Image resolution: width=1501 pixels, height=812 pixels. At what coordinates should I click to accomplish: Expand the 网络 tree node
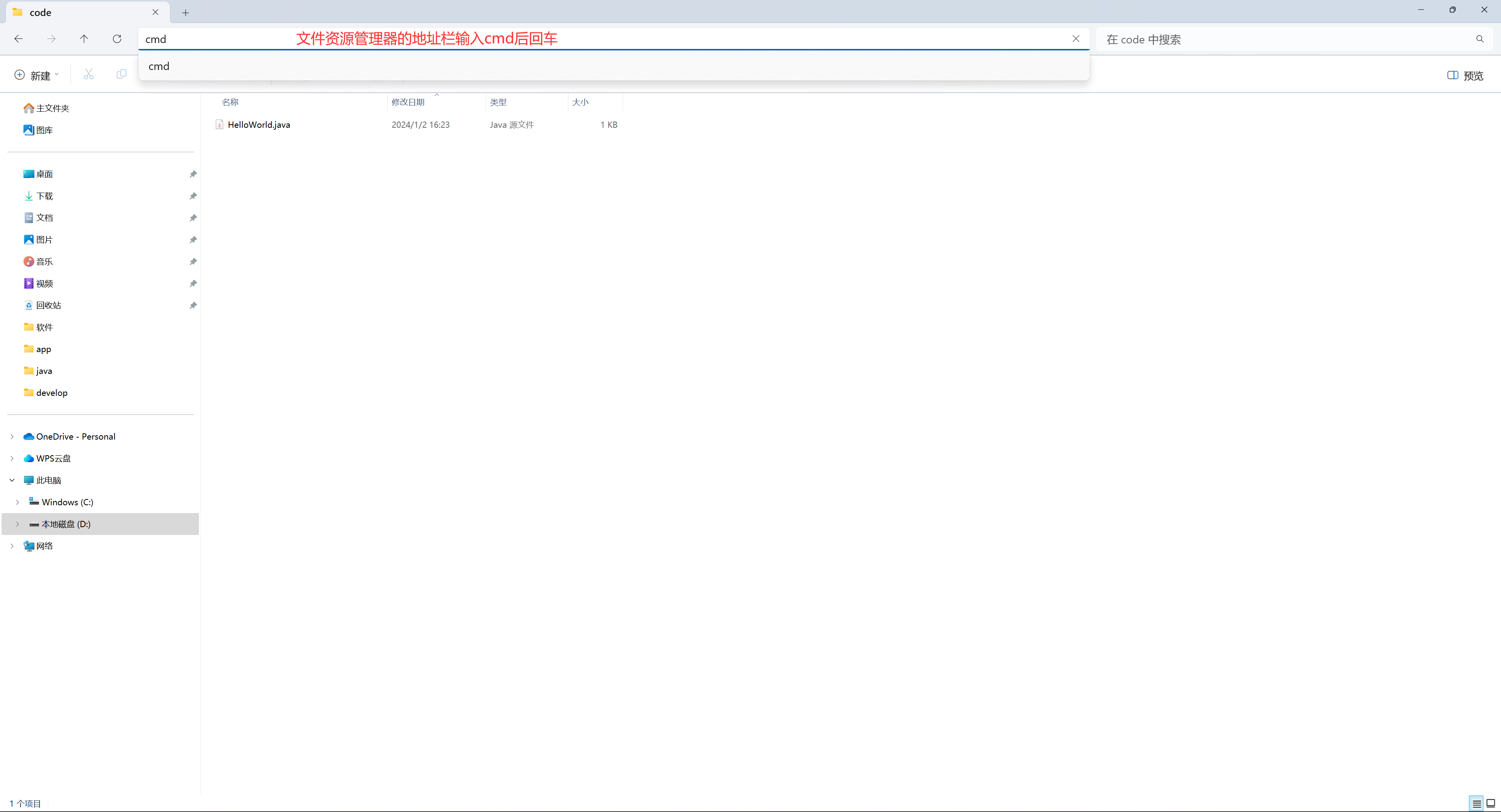click(12, 546)
